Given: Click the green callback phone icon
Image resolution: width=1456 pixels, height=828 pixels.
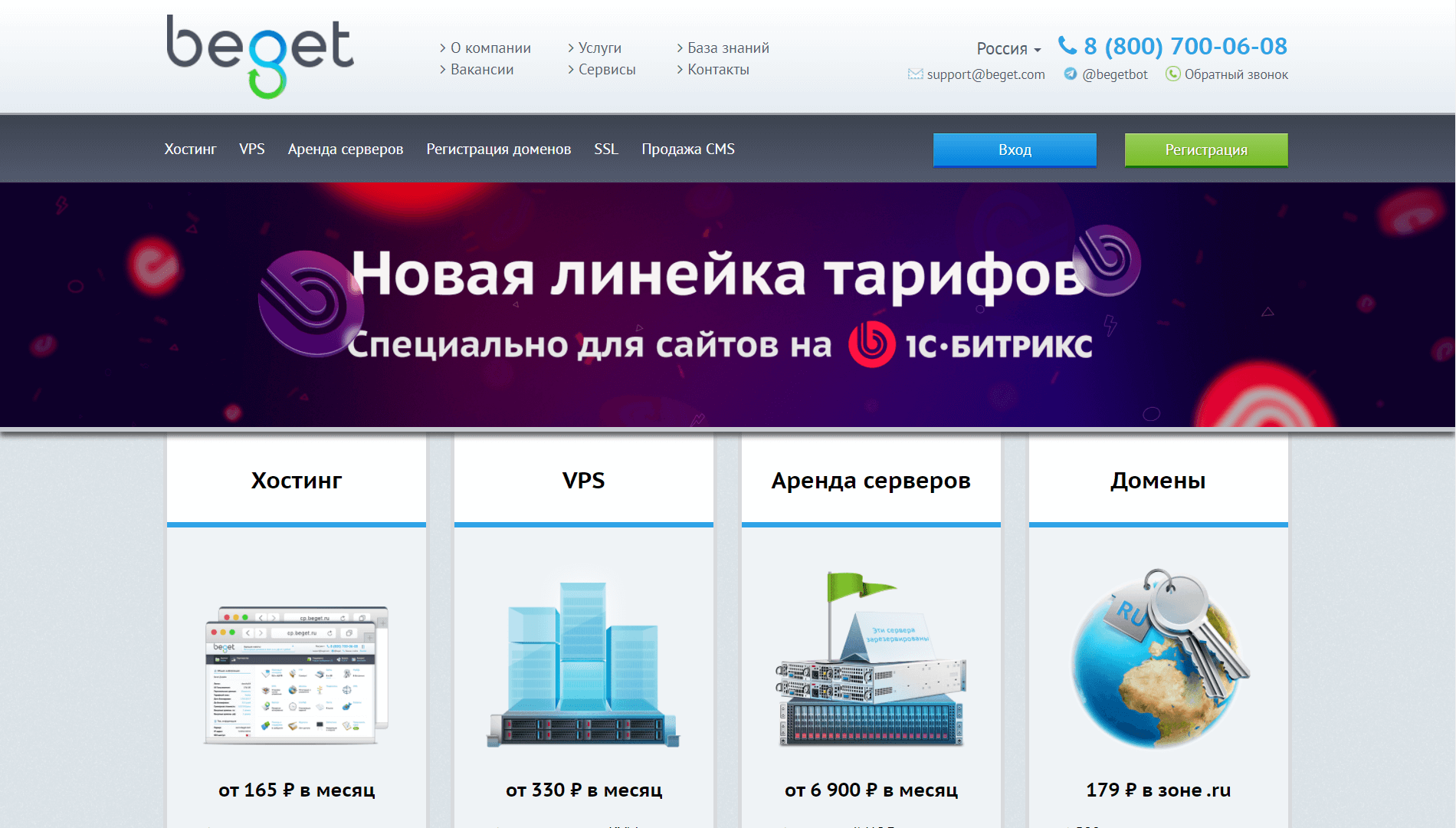Looking at the screenshot, I should tap(1172, 74).
